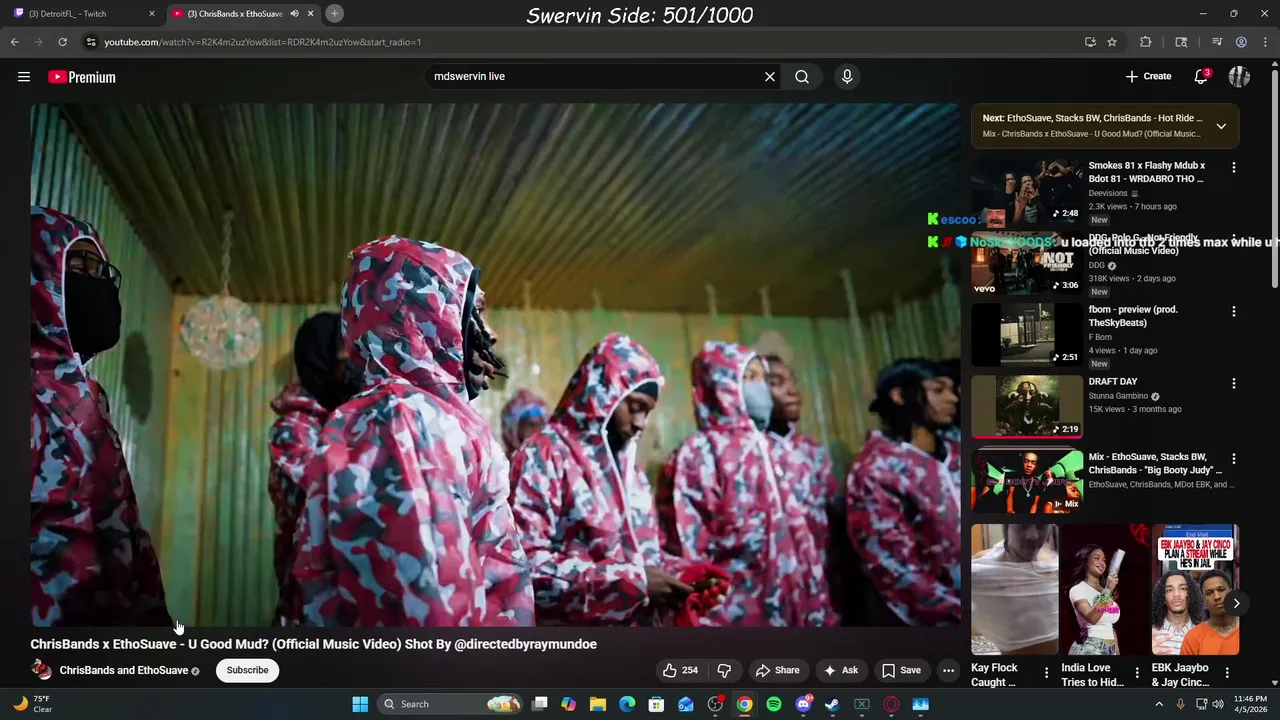Open the Ask AI button
Image resolution: width=1280 pixels, height=720 pixels.
pos(840,670)
